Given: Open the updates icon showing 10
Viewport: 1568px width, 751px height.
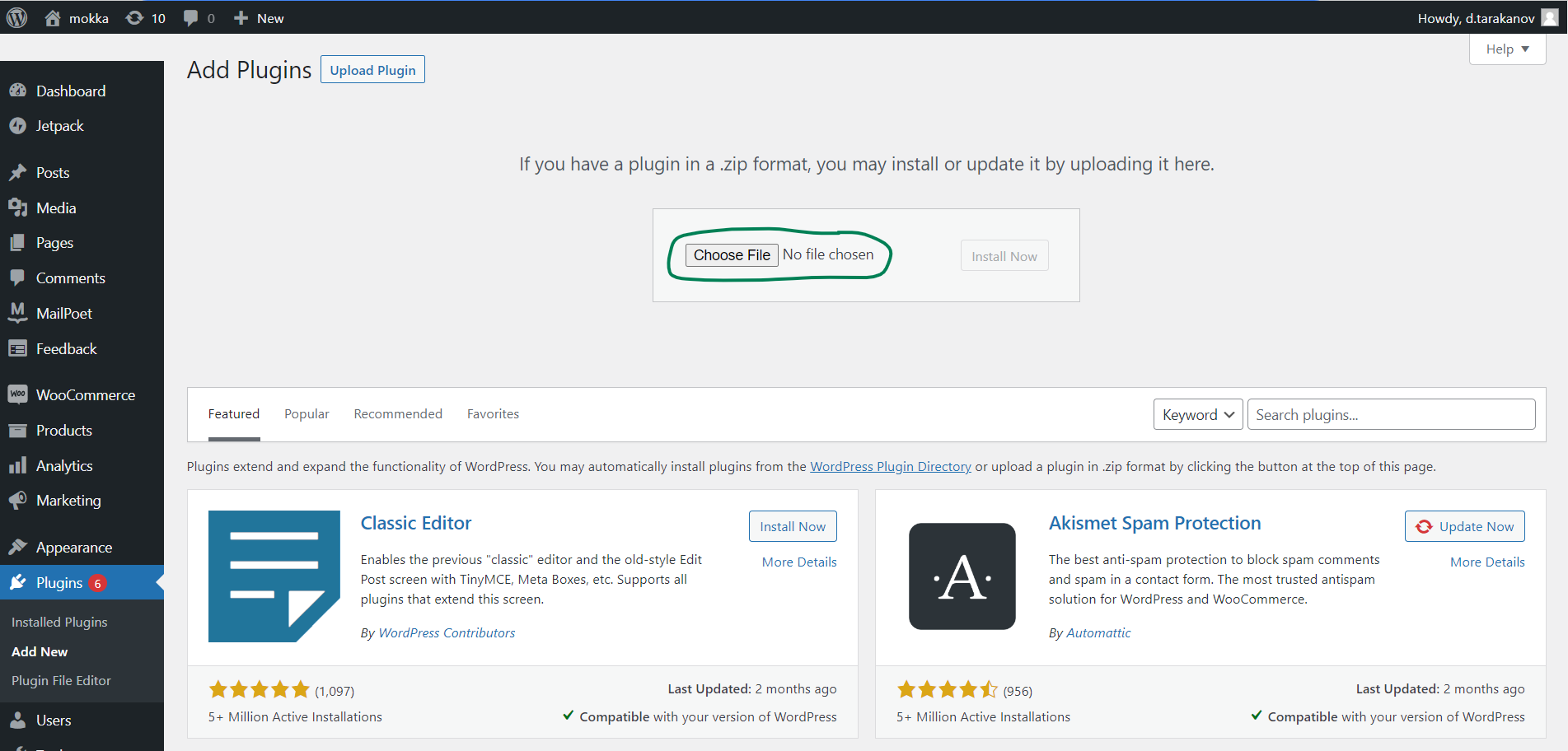Looking at the screenshot, I should tap(146, 18).
